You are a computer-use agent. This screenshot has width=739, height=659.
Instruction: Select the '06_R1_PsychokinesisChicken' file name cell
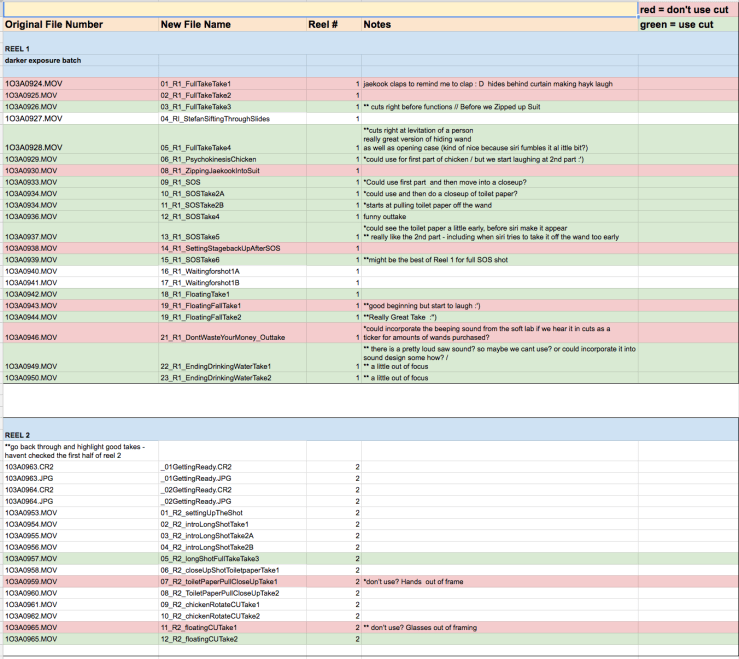[x=208, y=159]
